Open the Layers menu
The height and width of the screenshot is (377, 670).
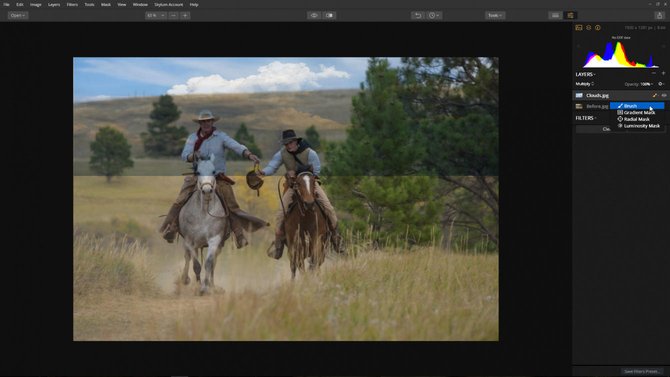[54, 4]
